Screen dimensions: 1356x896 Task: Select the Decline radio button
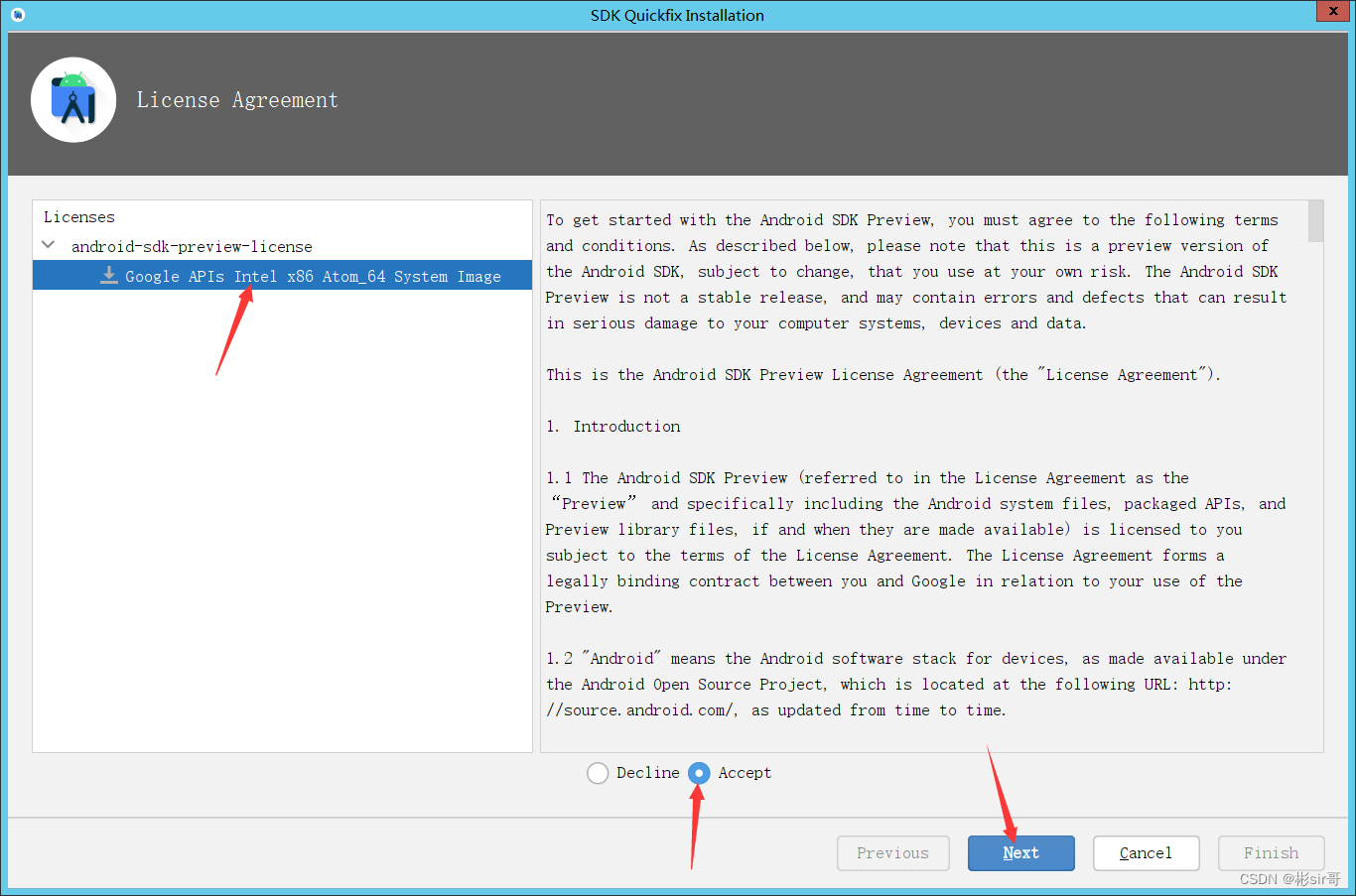598,773
